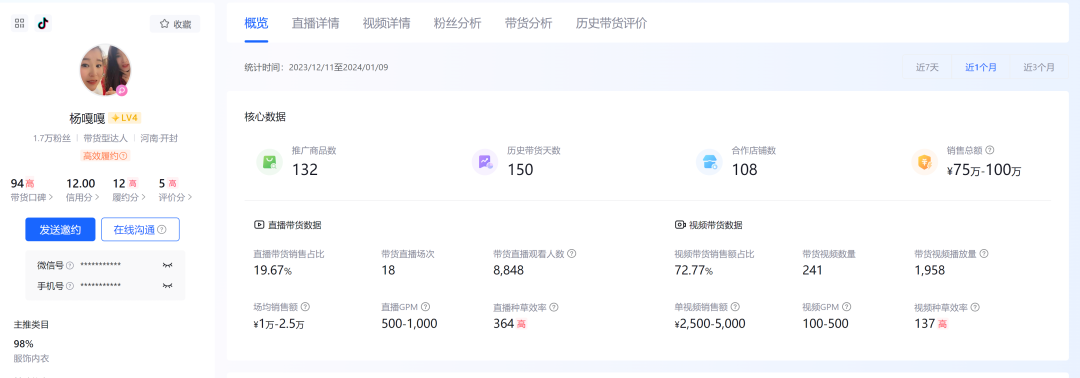Click help icon beside 场均销售额

click(306, 307)
